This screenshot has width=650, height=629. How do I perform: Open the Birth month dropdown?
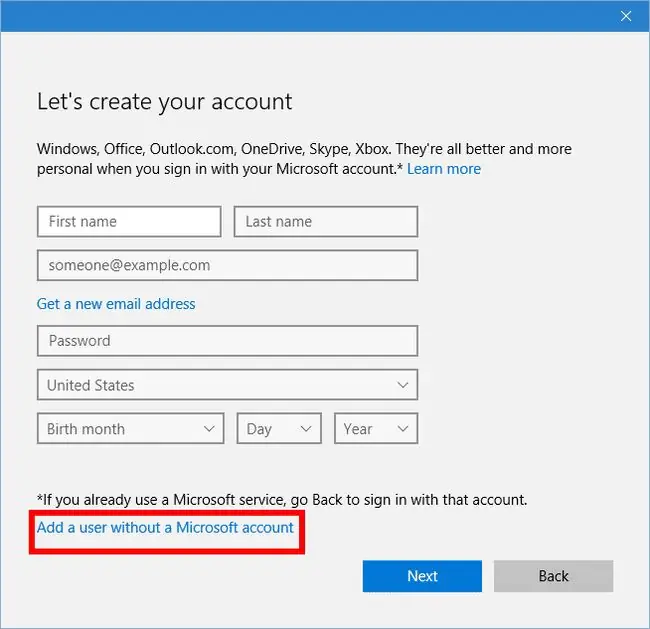[131, 428]
